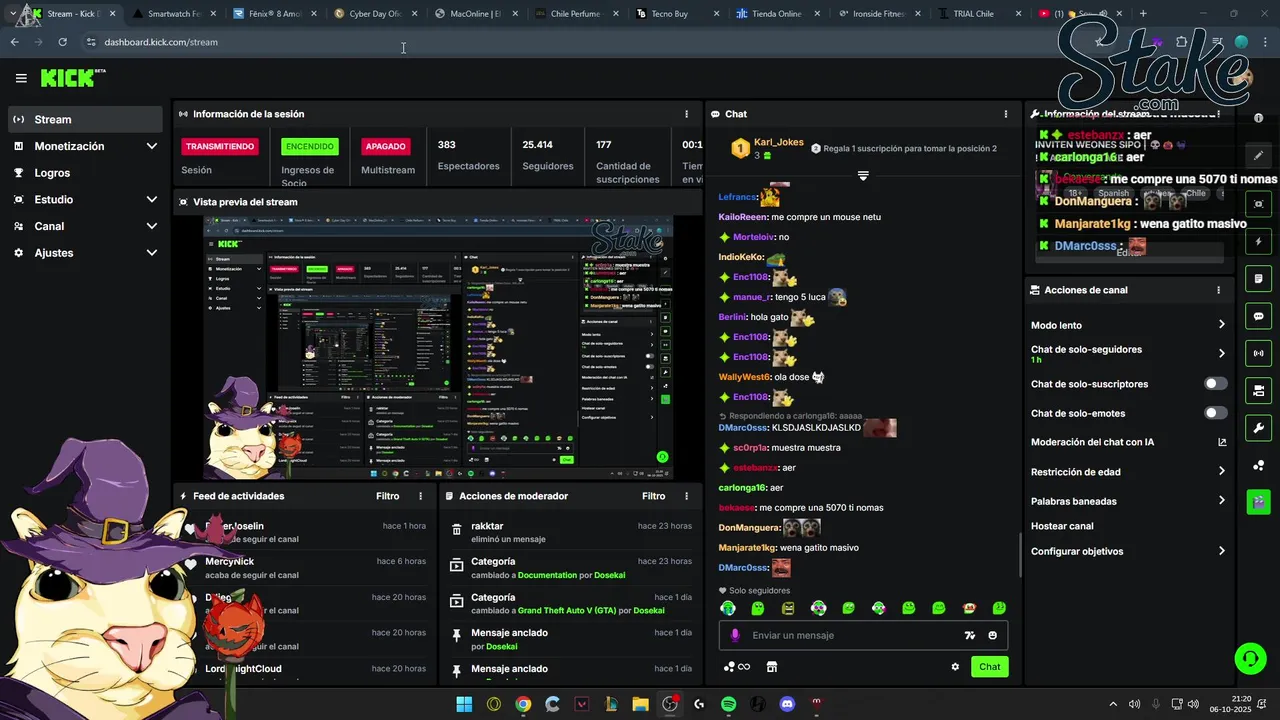This screenshot has height=720, width=1280.
Task: Open the shop icon below message box
Action: coord(772,667)
